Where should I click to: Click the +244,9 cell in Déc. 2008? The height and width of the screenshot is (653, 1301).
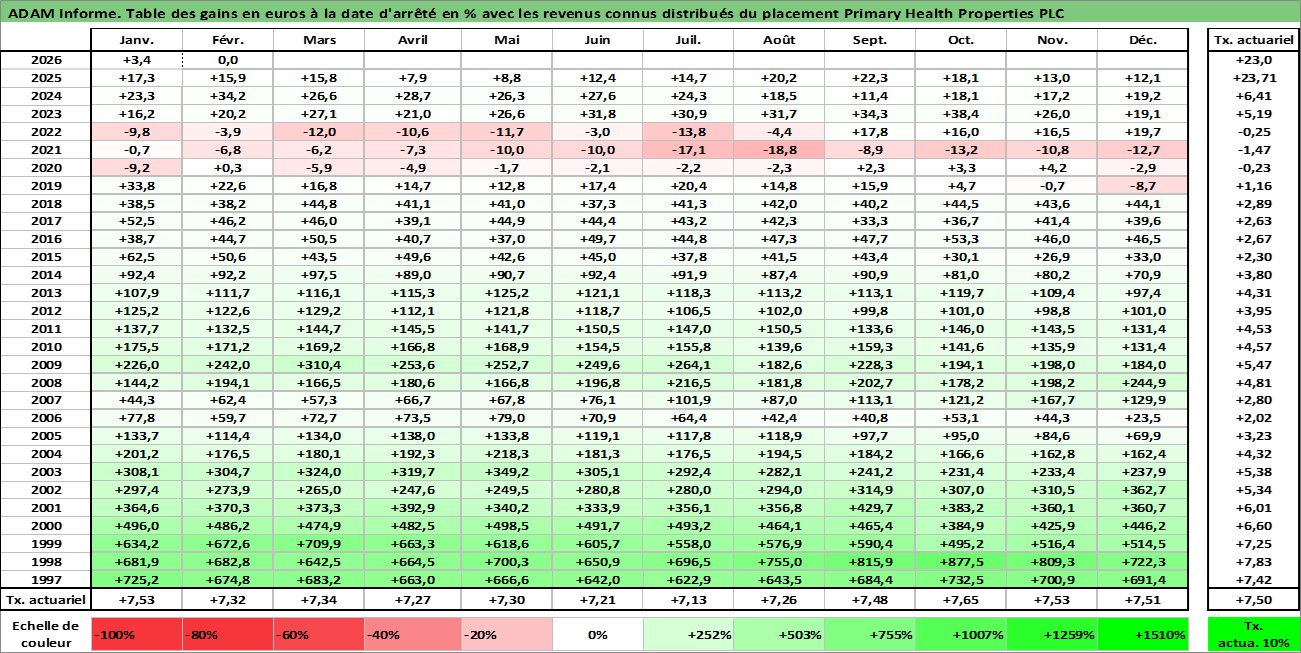pos(1142,382)
